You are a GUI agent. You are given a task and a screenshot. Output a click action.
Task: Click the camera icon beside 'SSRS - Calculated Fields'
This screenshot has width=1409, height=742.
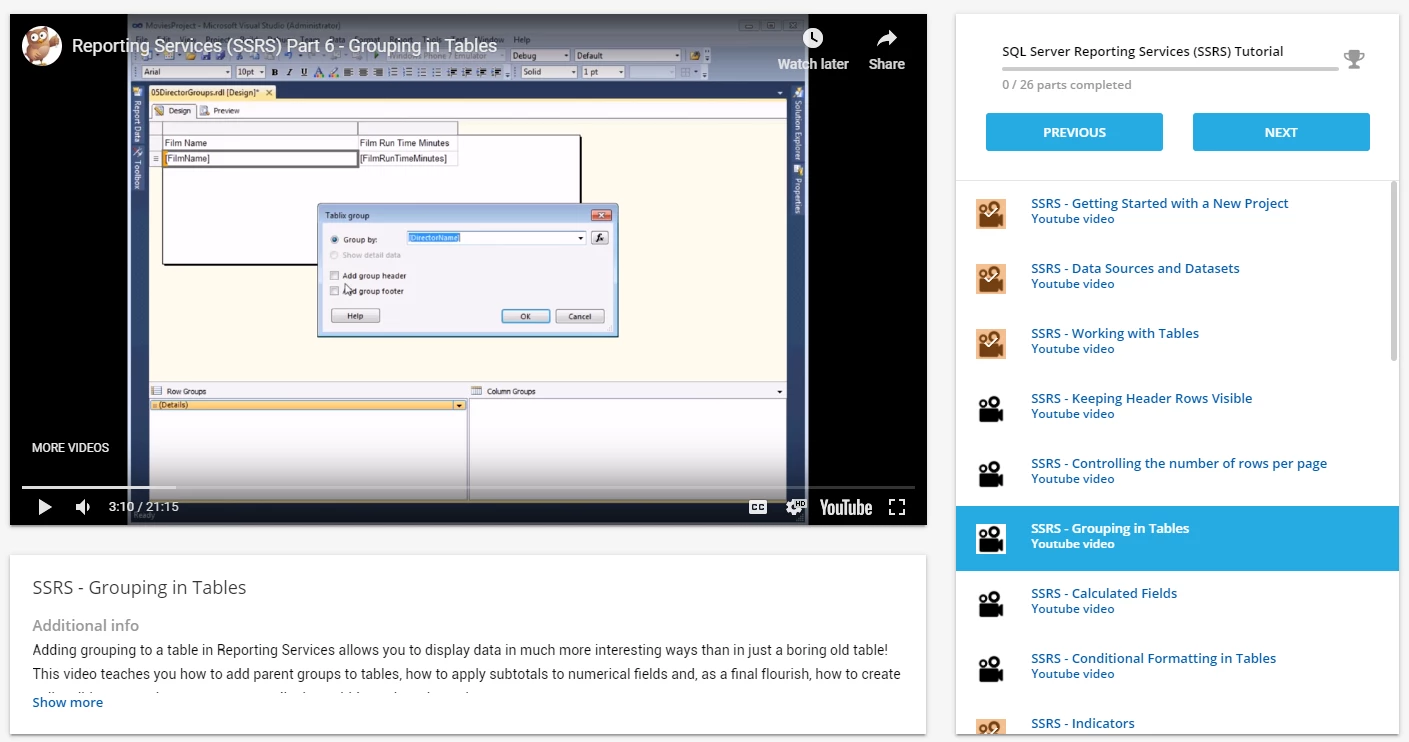pyautogui.click(x=991, y=604)
